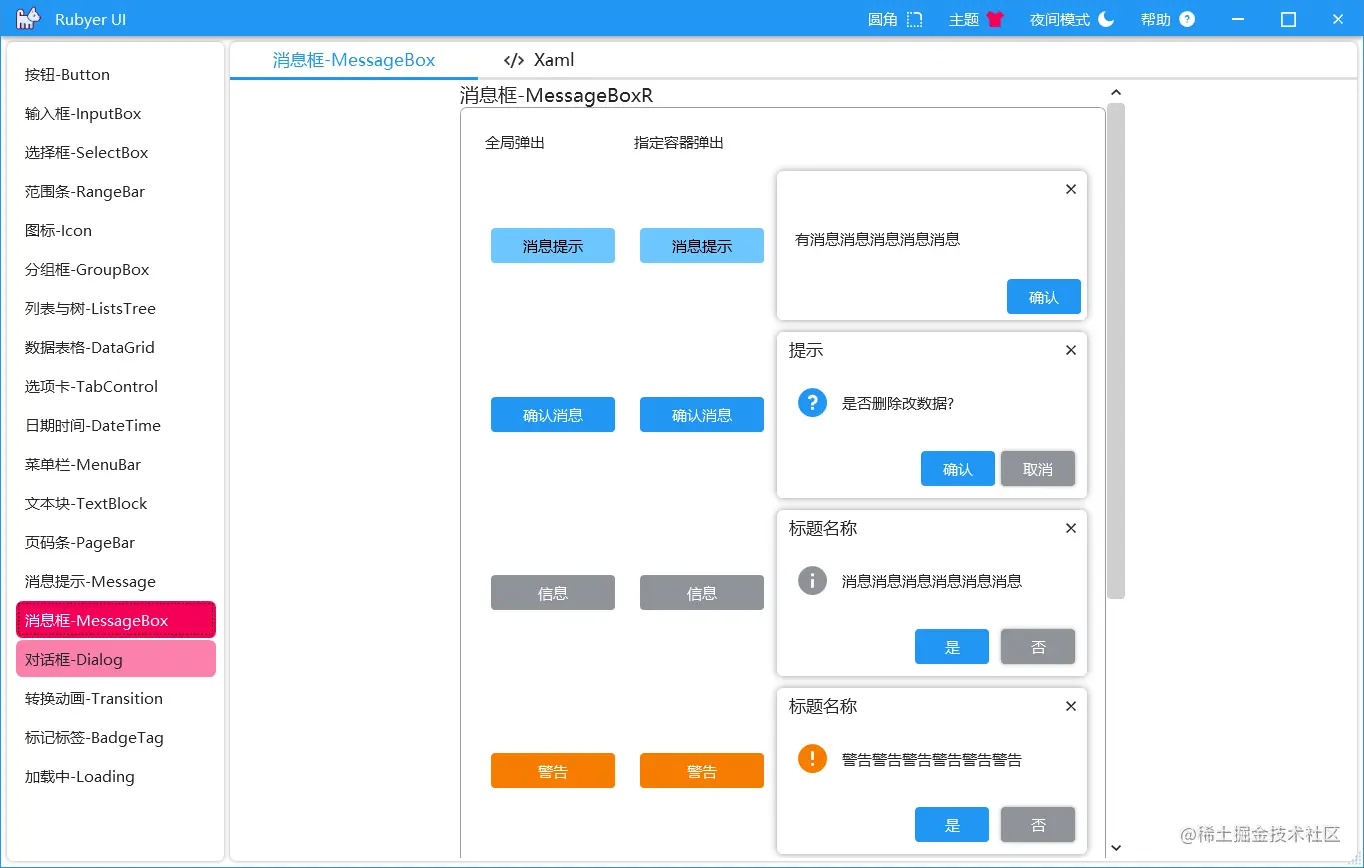Click the 圆角 corner-style icon in title bar
Screen dimensions: 1364x868
(x=912, y=18)
